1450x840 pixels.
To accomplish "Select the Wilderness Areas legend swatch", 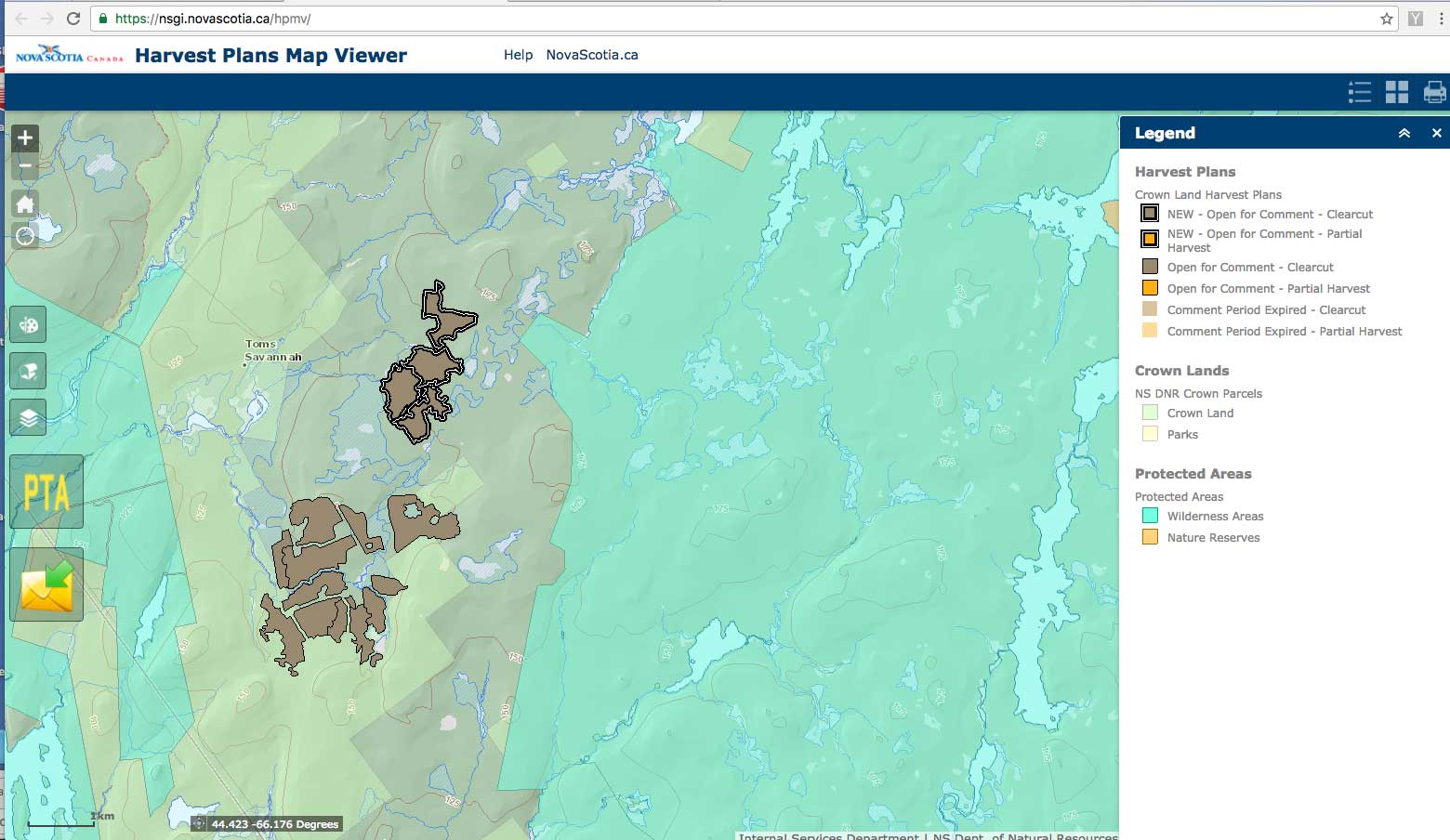I will (x=1149, y=514).
